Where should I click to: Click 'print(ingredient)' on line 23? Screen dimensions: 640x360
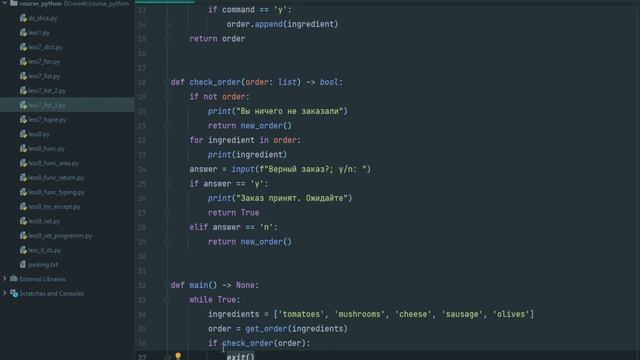click(x=247, y=155)
